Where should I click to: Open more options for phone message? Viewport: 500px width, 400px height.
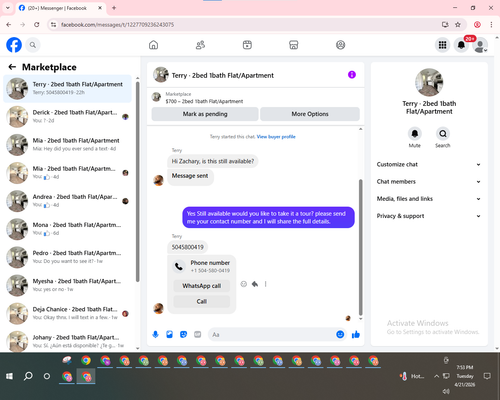point(266,284)
